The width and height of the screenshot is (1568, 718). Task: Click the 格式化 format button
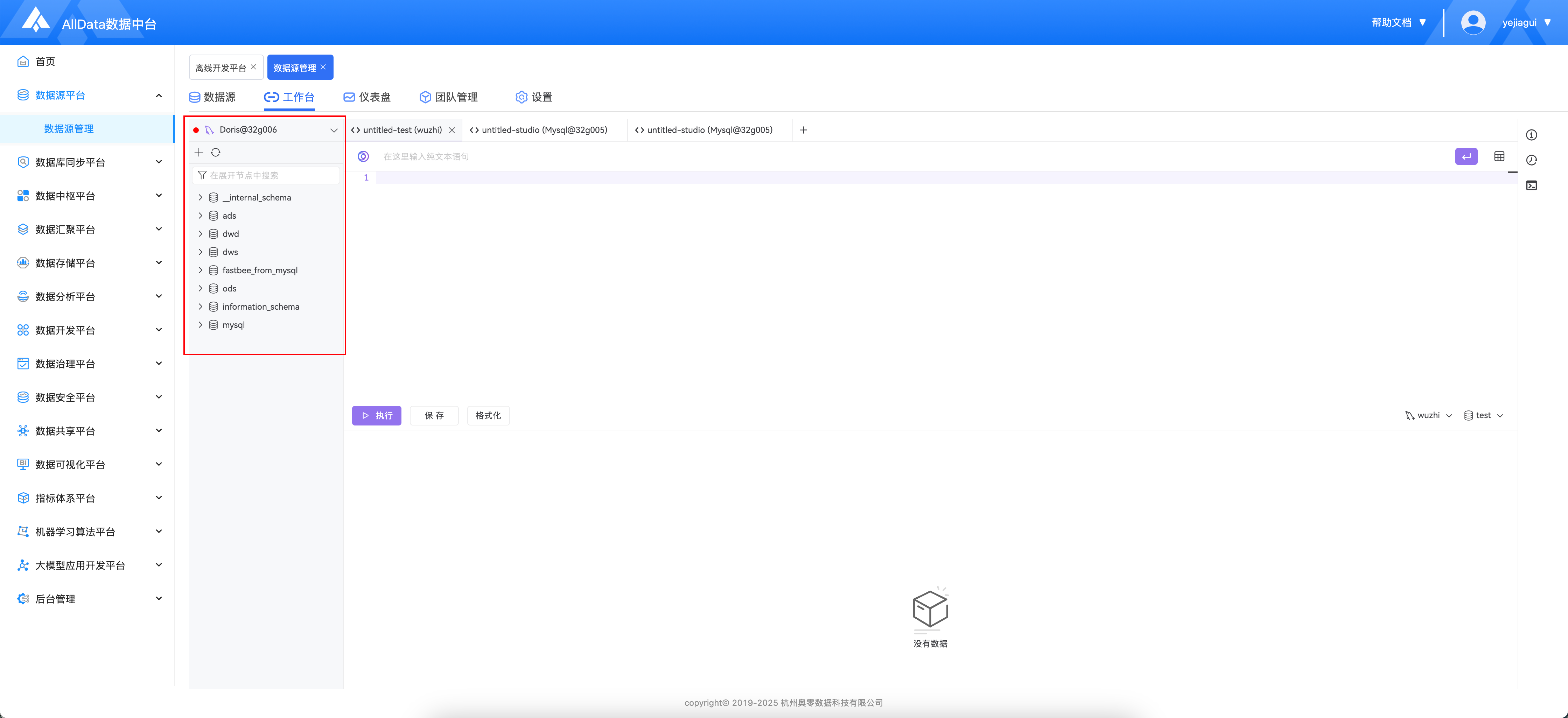tap(488, 416)
